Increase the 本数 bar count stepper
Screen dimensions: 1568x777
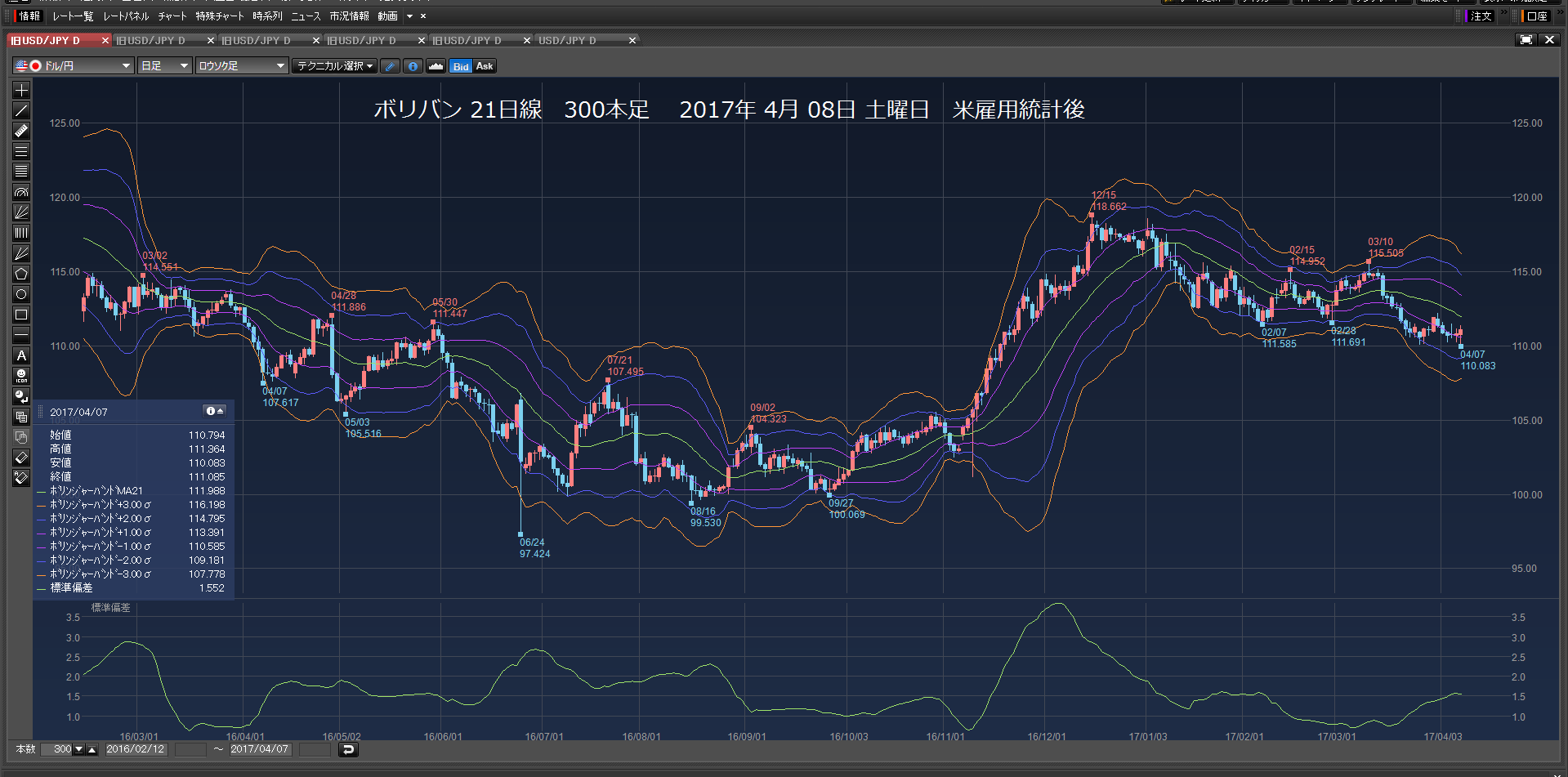pos(92,749)
